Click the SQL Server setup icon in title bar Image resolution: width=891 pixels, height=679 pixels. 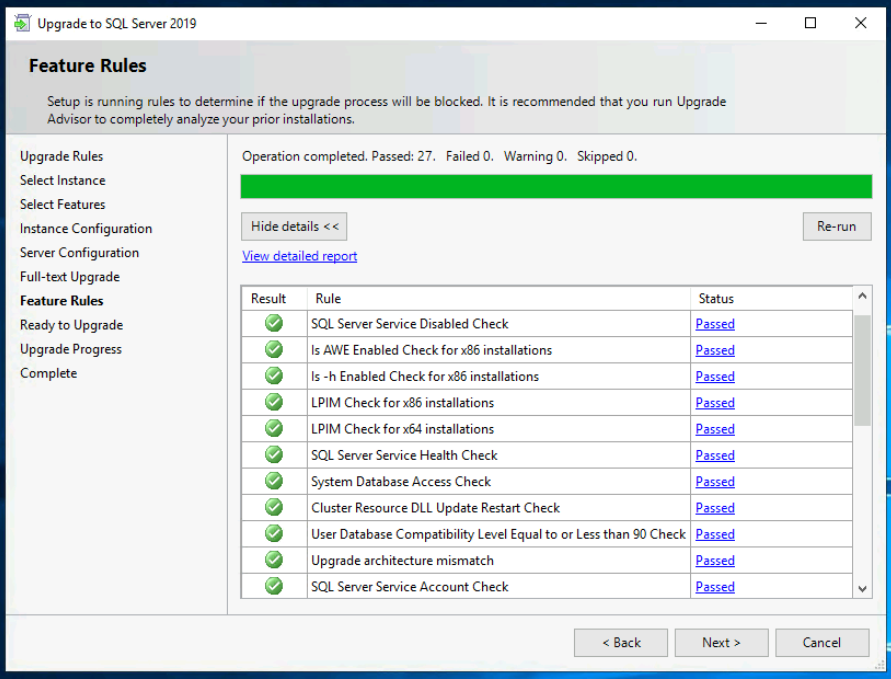[22, 23]
